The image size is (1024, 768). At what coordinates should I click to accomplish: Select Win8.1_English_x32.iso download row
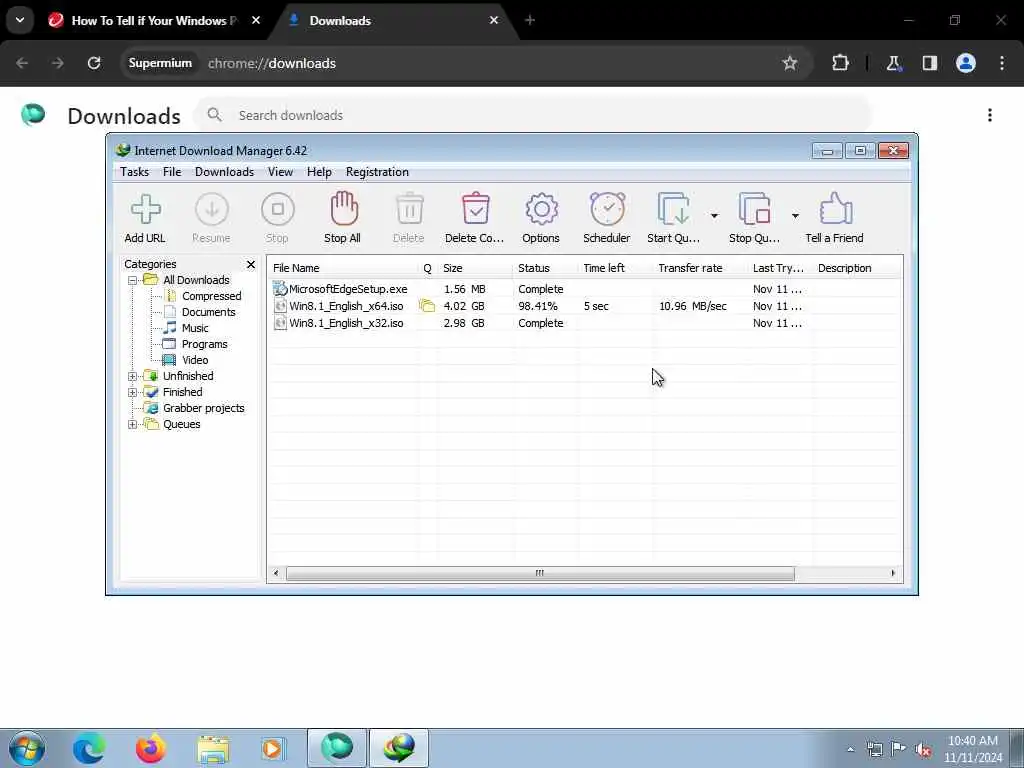584,323
